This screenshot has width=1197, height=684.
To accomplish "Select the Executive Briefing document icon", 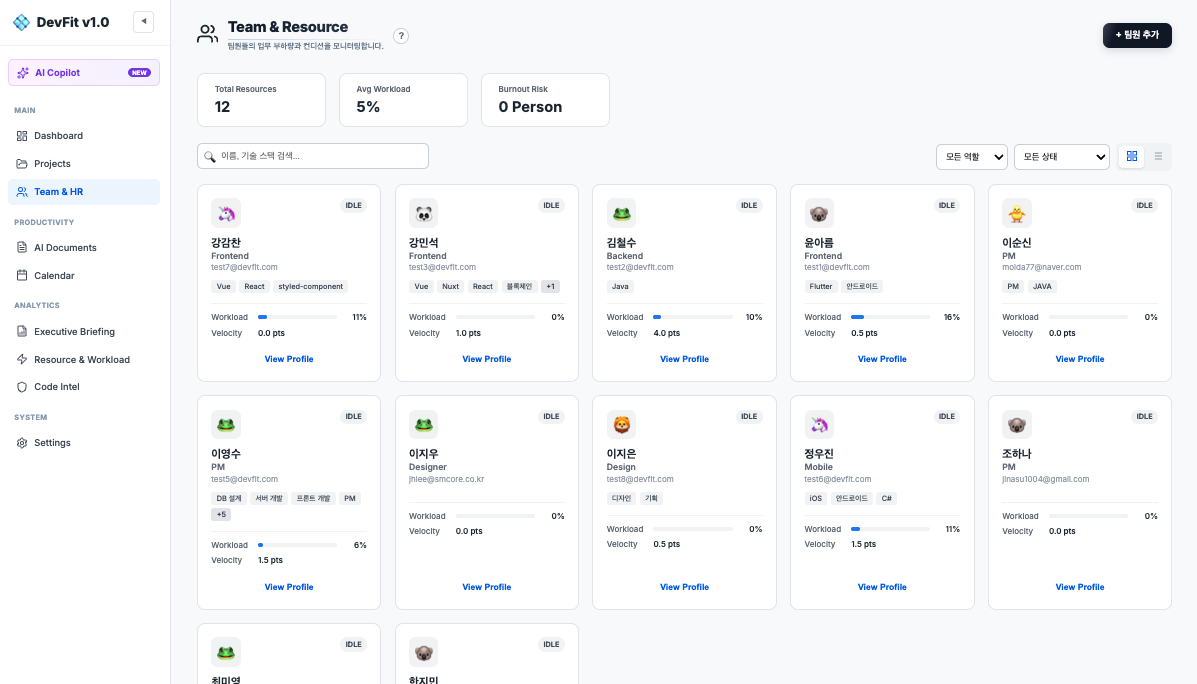I will pyautogui.click(x=24, y=331).
